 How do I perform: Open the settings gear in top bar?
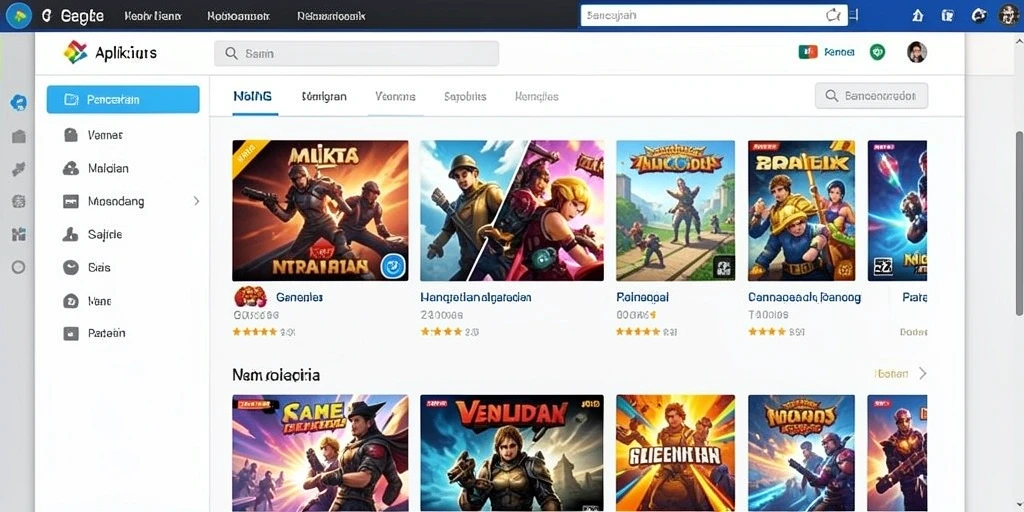click(978, 16)
